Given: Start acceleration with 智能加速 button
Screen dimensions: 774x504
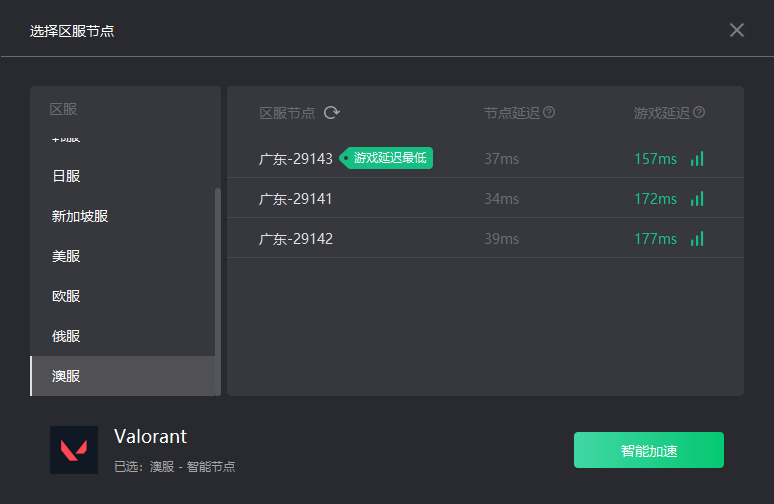Looking at the screenshot, I should [x=649, y=450].
